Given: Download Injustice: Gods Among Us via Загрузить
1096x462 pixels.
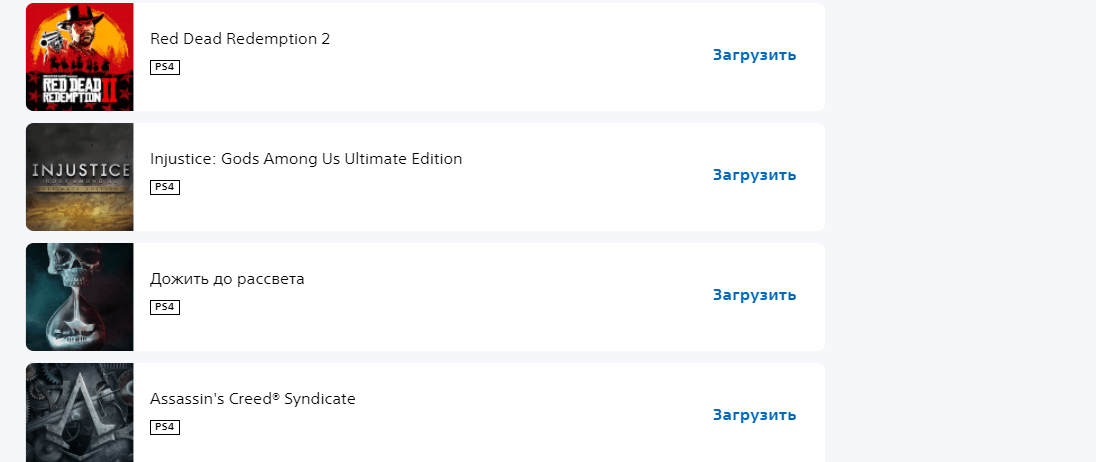Looking at the screenshot, I should pos(754,175).
